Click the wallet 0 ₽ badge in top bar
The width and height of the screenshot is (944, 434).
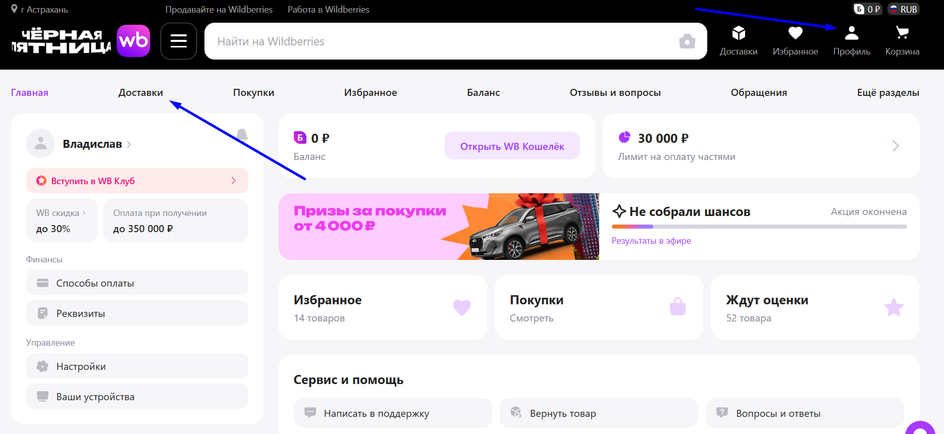[868, 9]
